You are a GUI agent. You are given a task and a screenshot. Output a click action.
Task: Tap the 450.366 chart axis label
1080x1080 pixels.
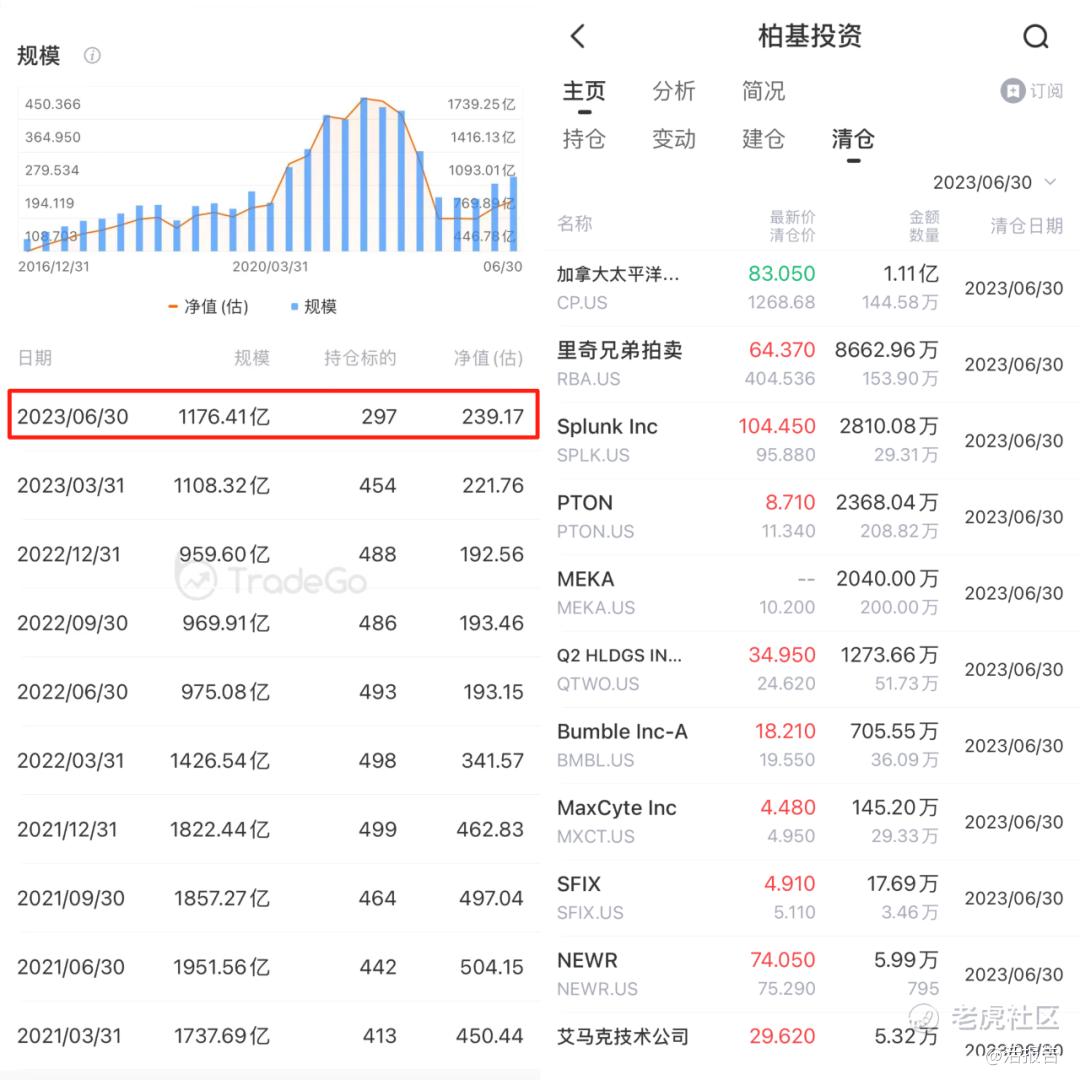(52, 104)
